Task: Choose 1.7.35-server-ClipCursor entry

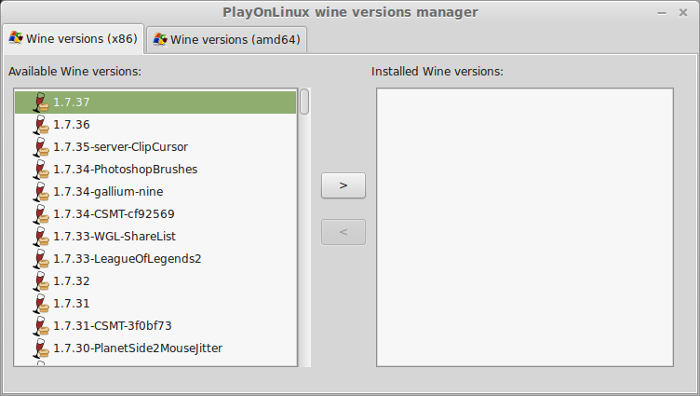Action: pos(155,147)
